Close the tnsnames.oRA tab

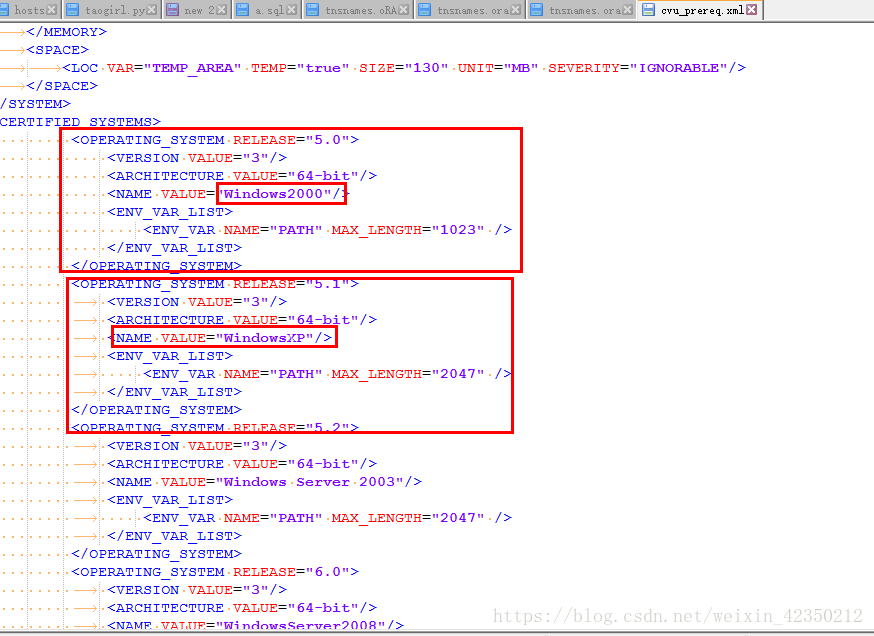404,10
